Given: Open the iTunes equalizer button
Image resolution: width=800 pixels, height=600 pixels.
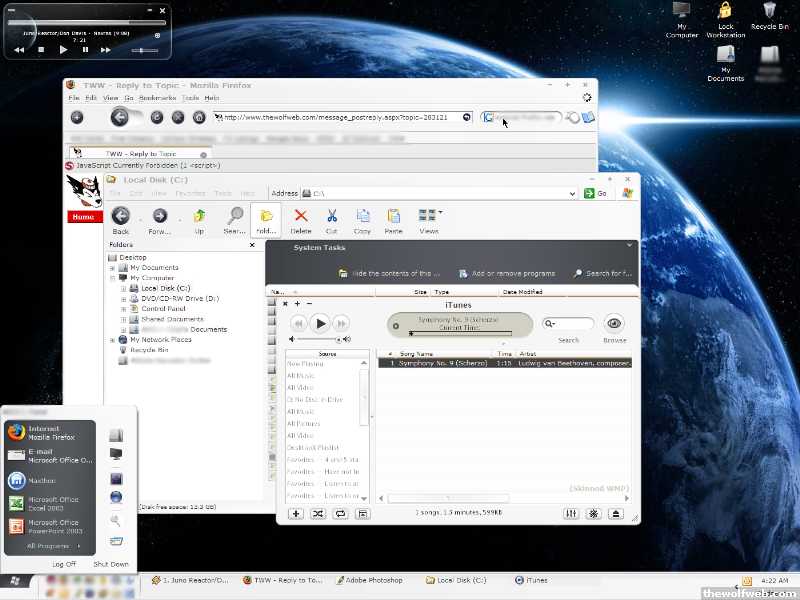Looking at the screenshot, I should [x=571, y=514].
